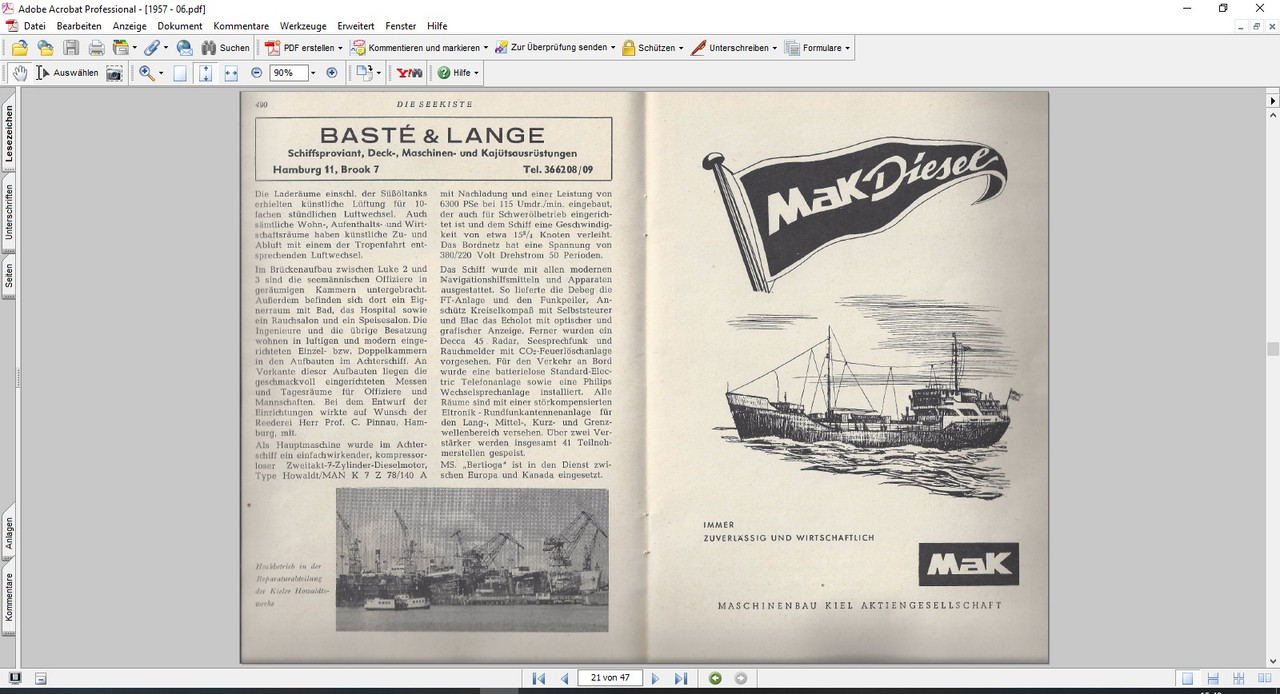Screen dimensions: 1280x694
Task: Click the E-mail globe icon
Action: (x=184, y=47)
